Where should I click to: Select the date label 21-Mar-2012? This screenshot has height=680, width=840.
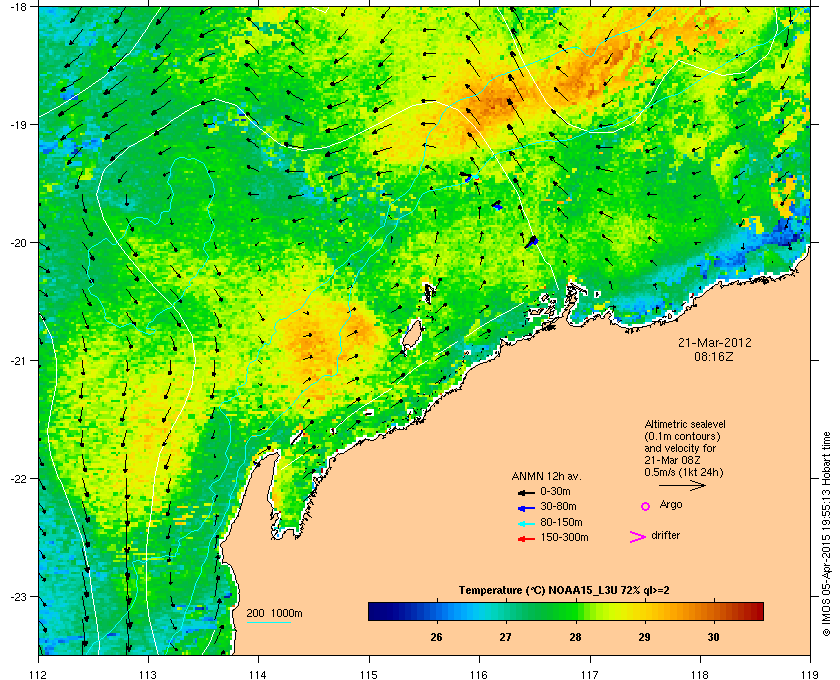(x=715, y=343)
